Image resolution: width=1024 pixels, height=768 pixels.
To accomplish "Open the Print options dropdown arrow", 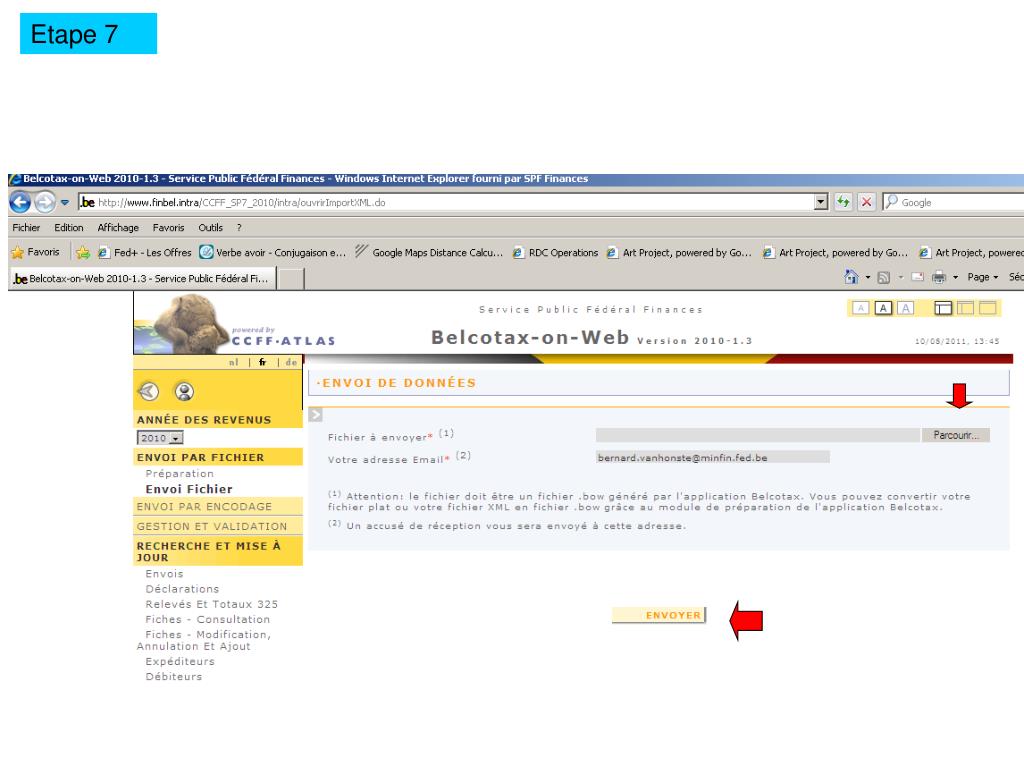I will click(x=955, y=278).
